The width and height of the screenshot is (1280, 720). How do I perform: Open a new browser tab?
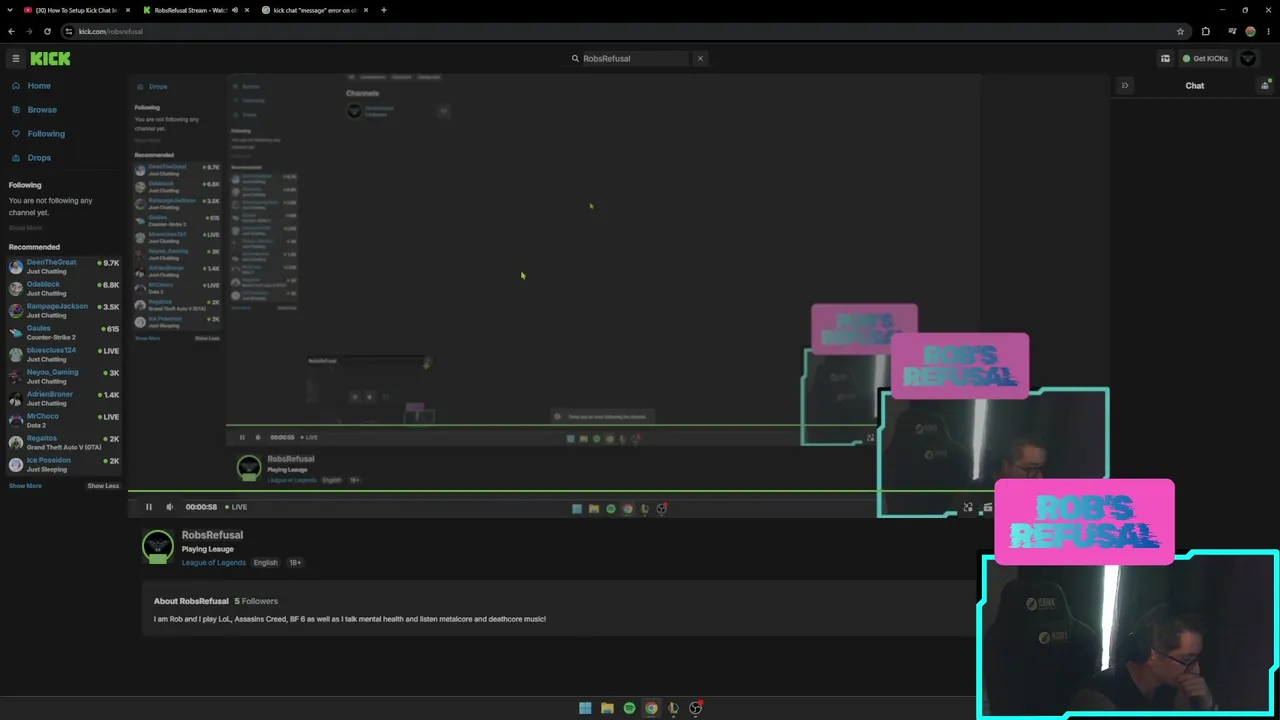point(384,10)
